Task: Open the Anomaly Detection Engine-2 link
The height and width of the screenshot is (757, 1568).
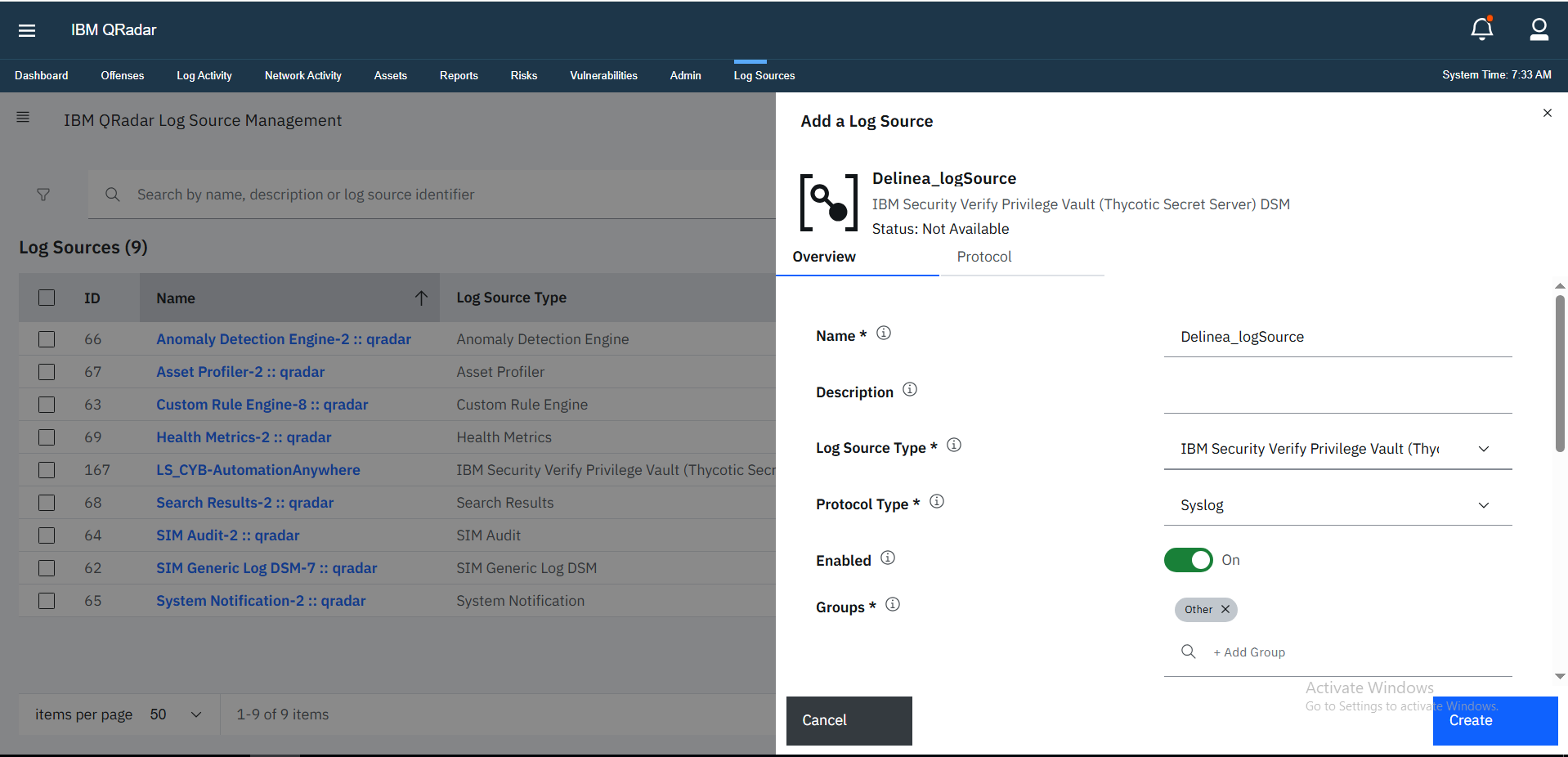Action: pos(283,339)
